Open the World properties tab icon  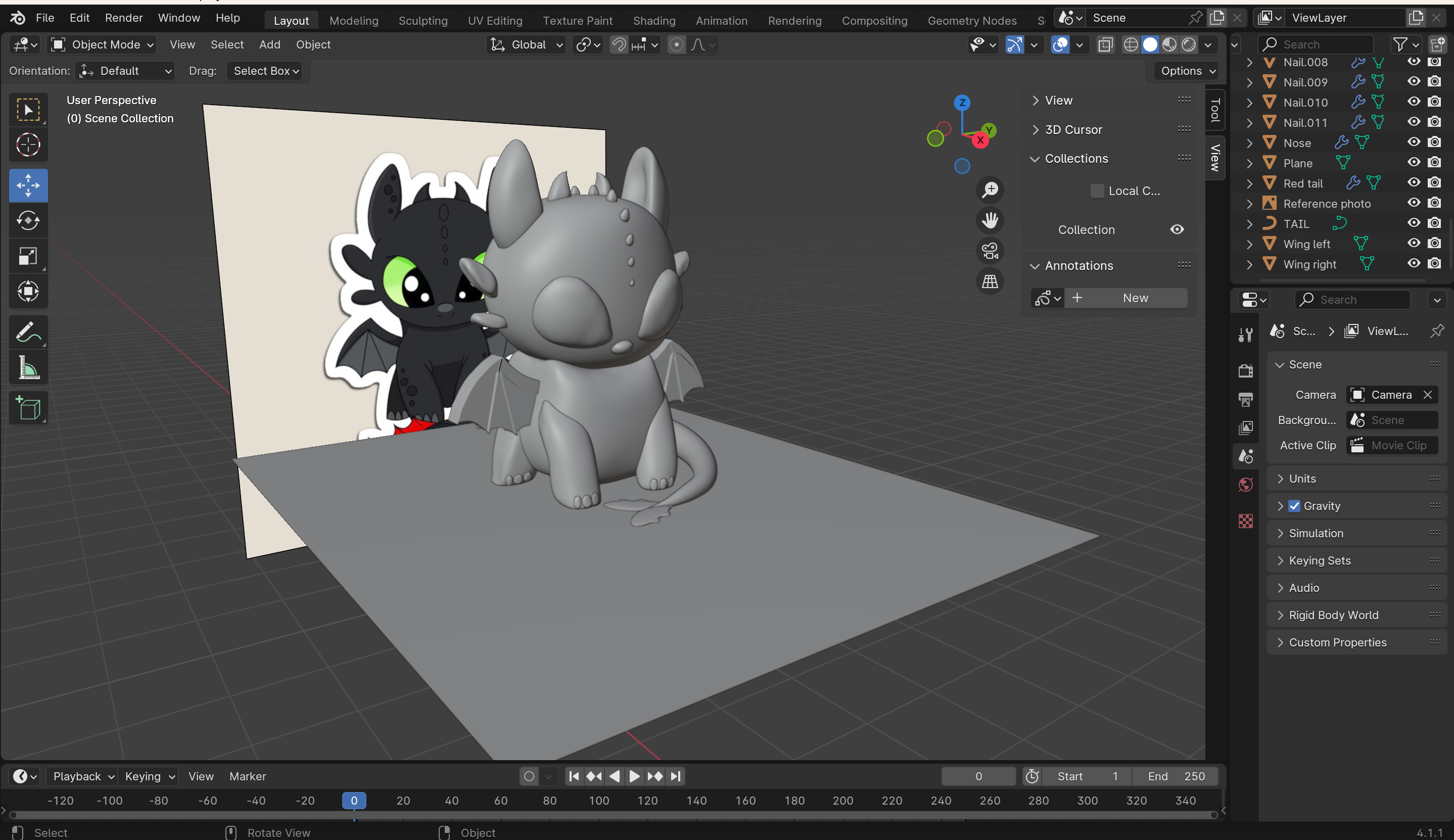1246,485
